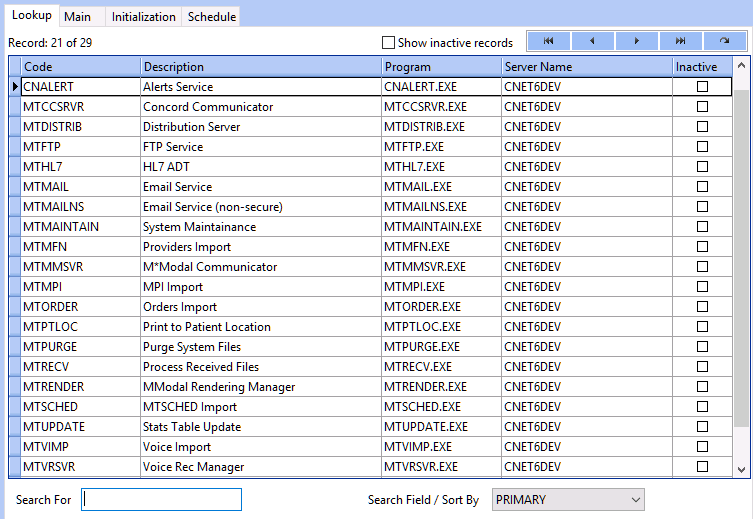The image size is (753, 519).
Task: Select the MTDISTRIB code cell
Action: click(81, 127)
